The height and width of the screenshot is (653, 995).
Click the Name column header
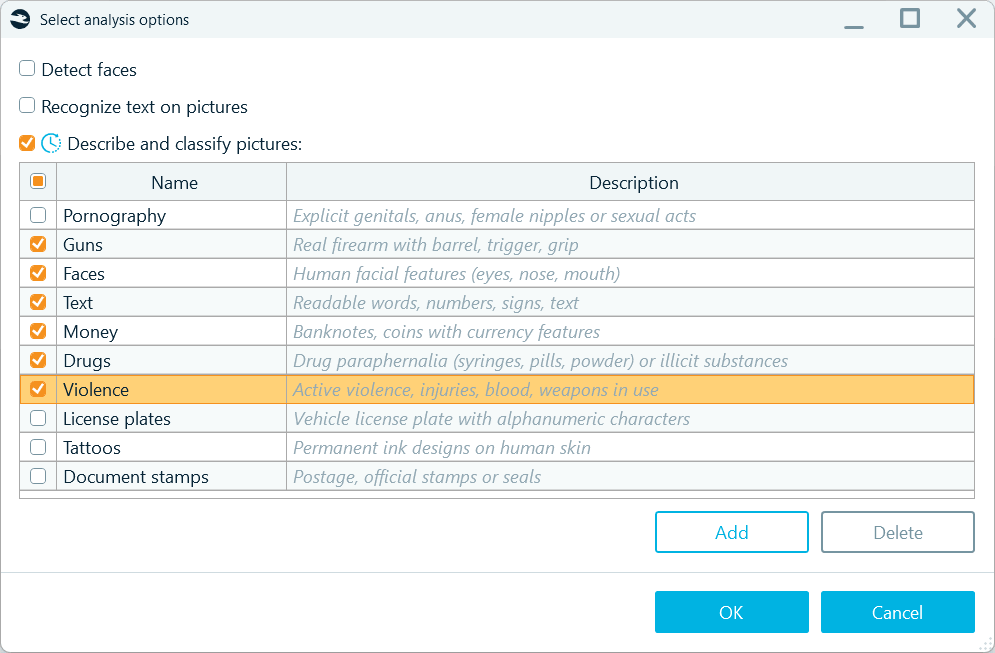tap(174, 182)
